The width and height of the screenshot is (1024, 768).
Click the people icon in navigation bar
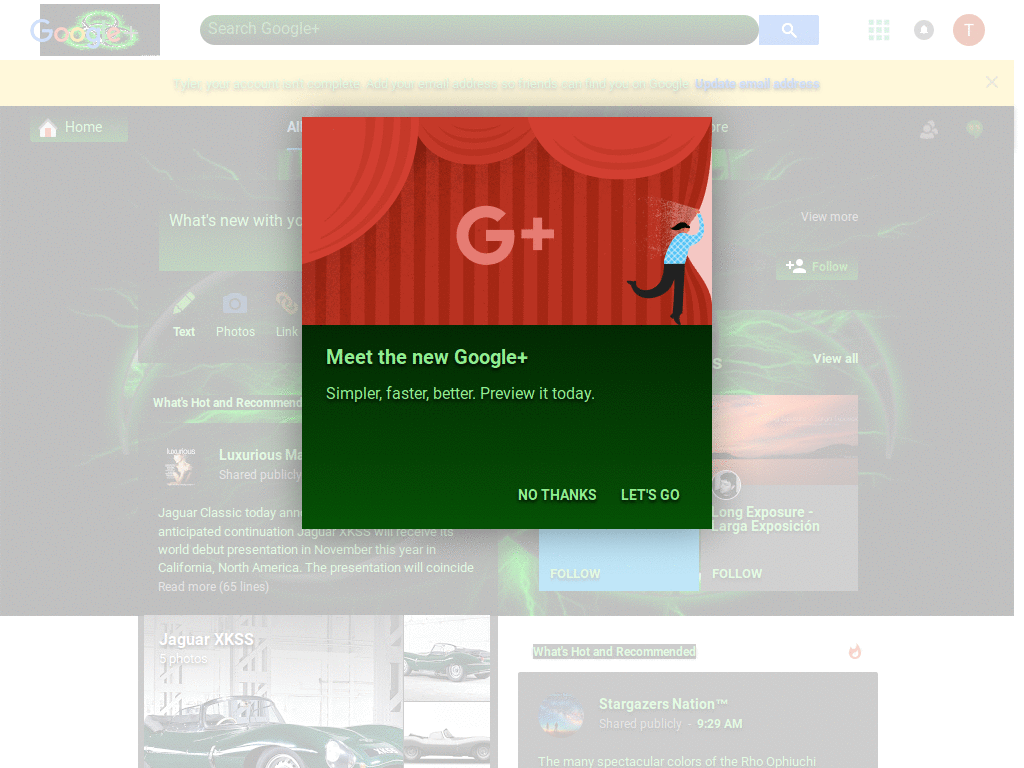click(929, 129)
